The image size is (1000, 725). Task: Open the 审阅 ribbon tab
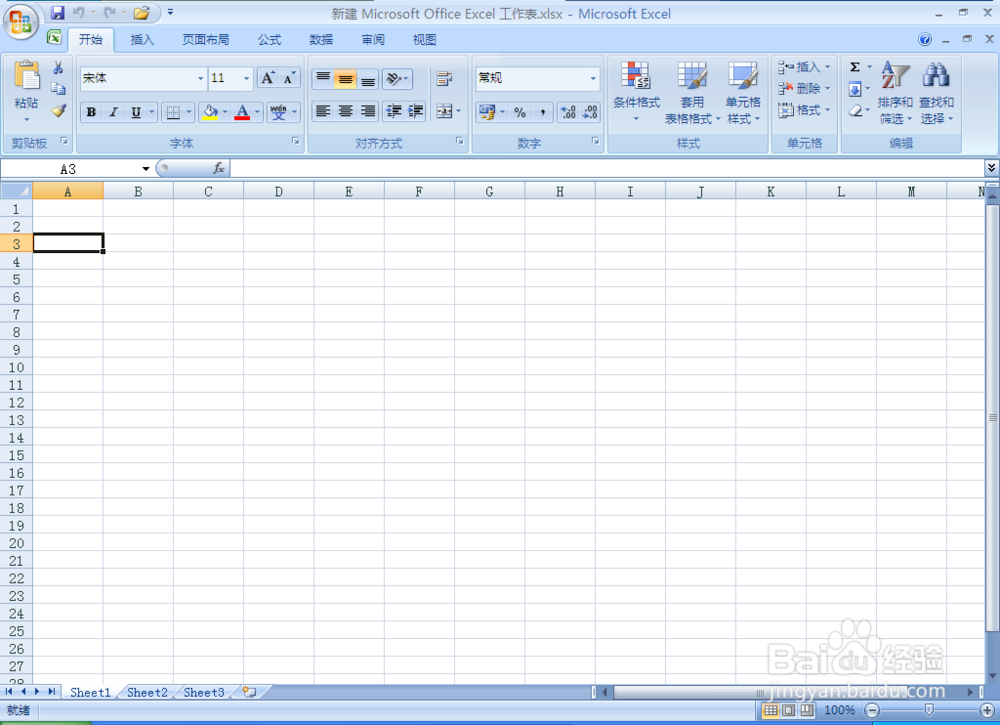[372, 40]
